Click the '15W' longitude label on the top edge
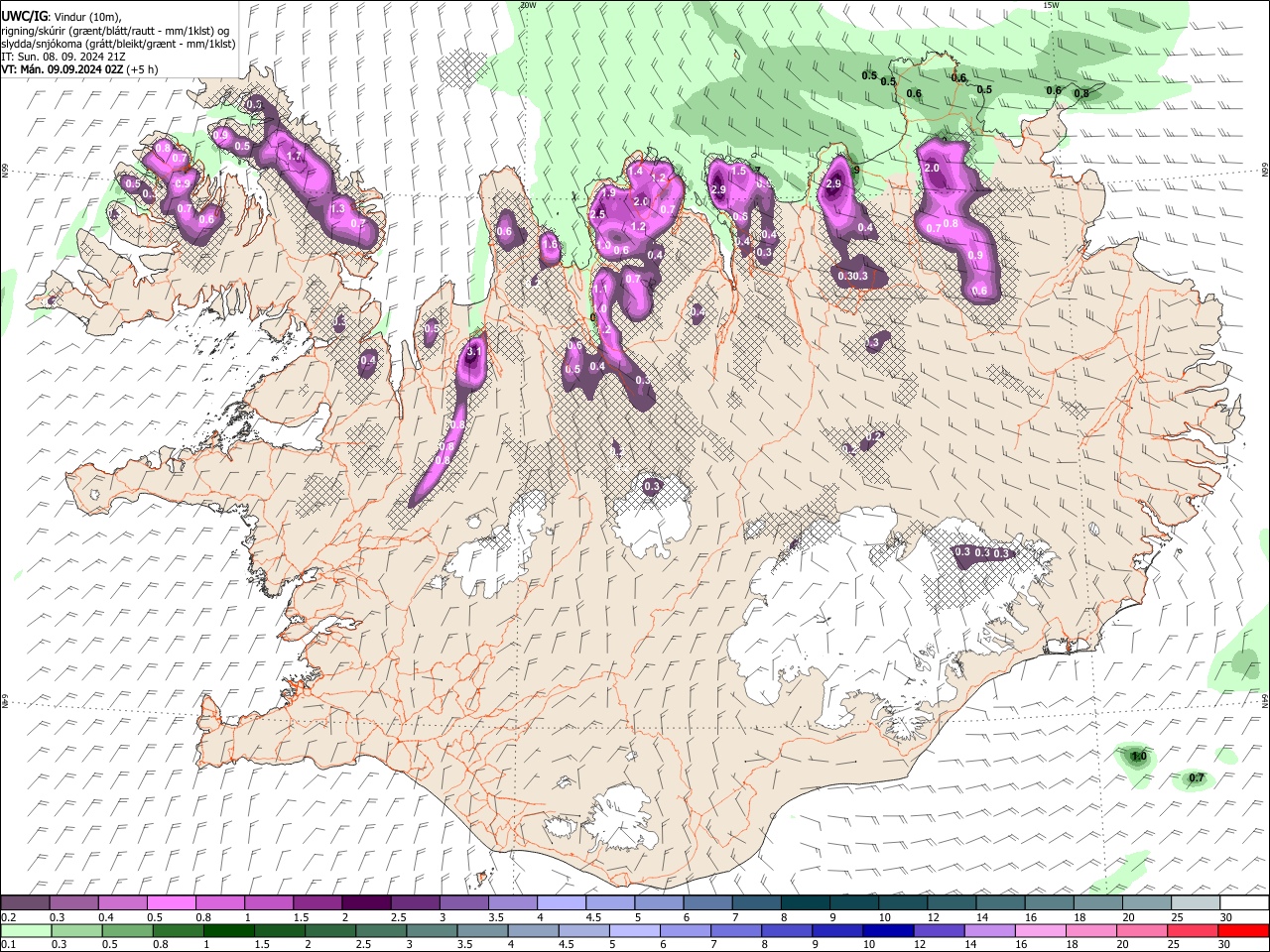This screenshot has height=952, width=1270. point(1052,5)
